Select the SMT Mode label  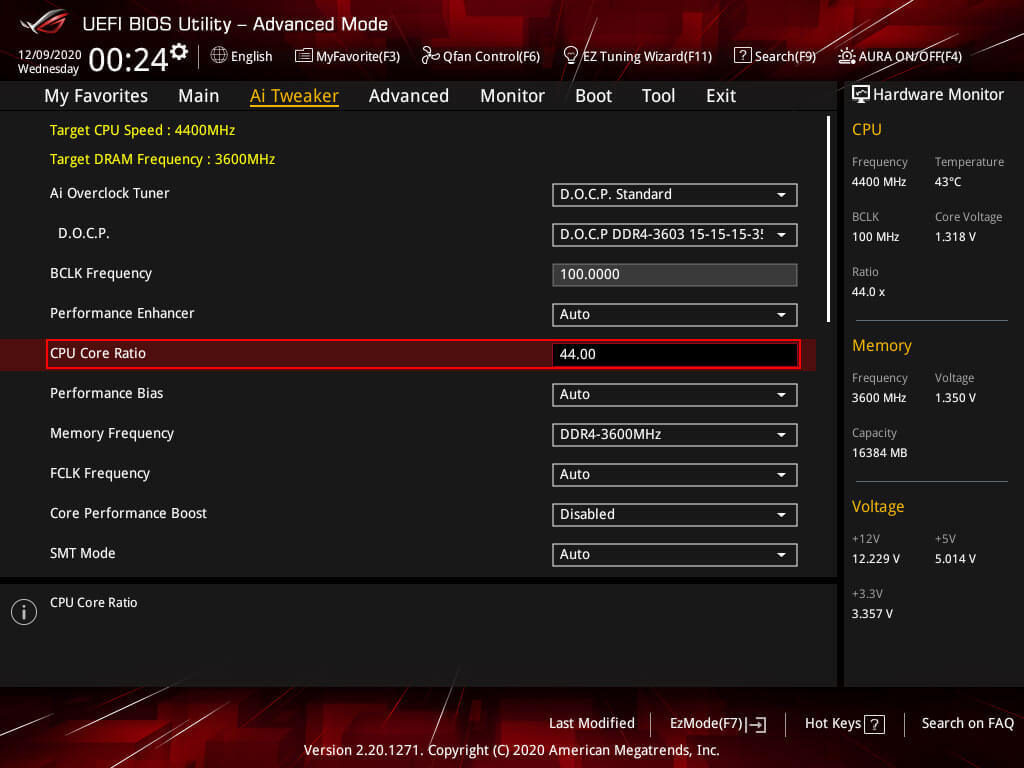coord(83,553)
